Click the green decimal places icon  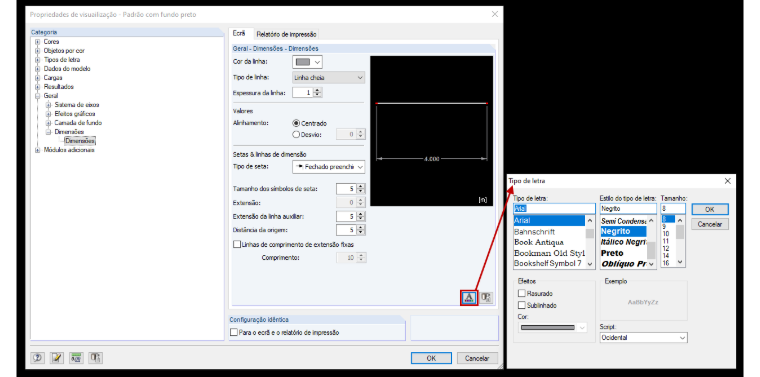click(x=77, y=358)
